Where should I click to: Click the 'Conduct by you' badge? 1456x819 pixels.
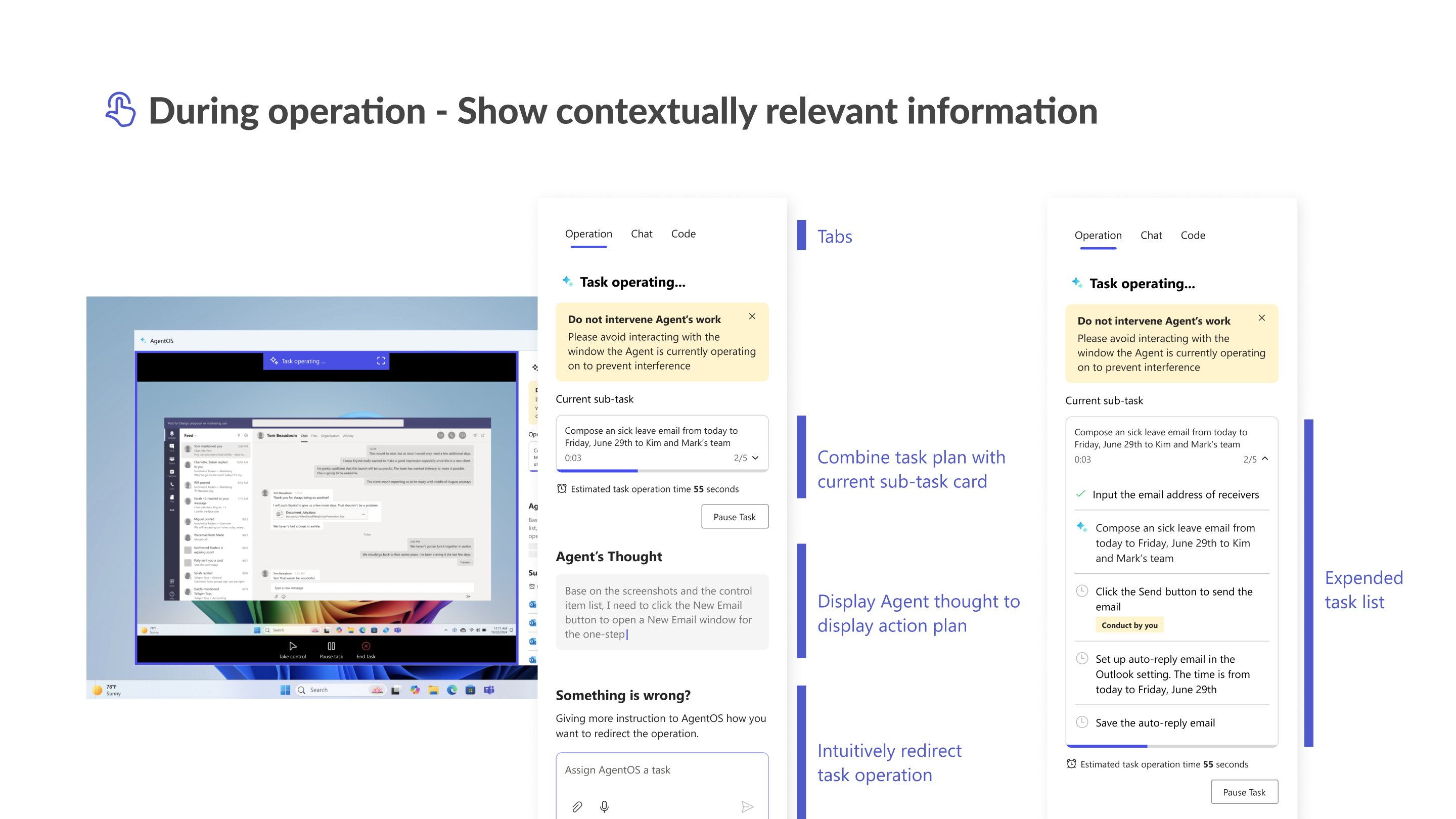coord(1129,625)
